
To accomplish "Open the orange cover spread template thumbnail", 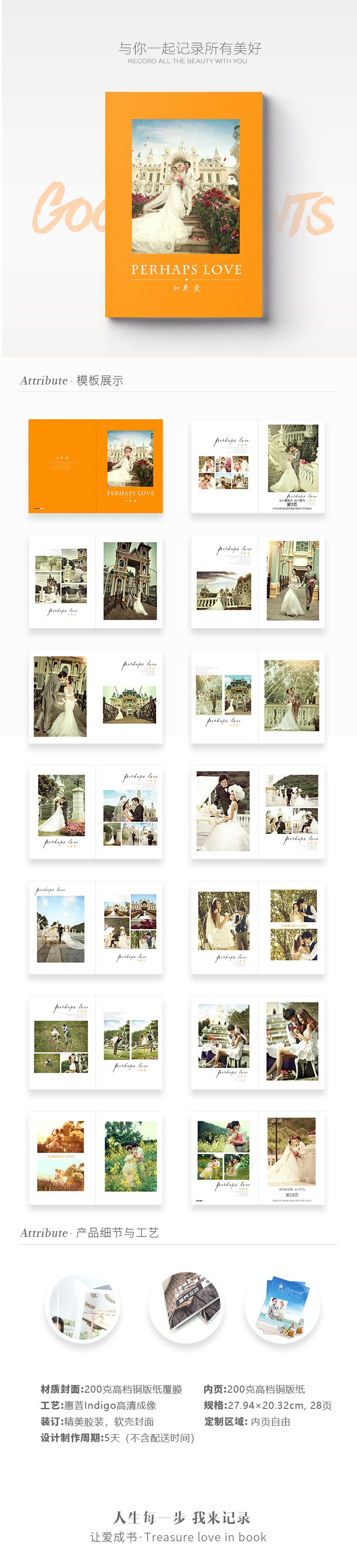I will pos(96,465).
